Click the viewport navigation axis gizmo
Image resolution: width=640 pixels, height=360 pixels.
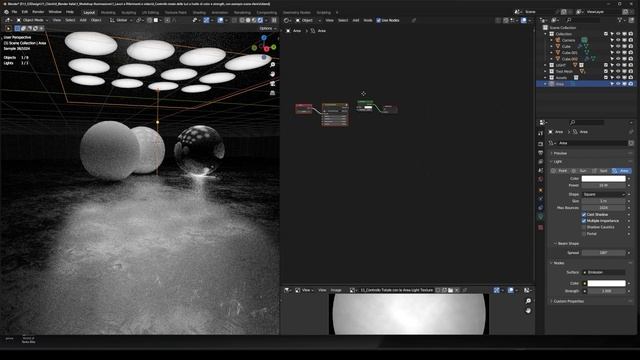pos(264,47)
